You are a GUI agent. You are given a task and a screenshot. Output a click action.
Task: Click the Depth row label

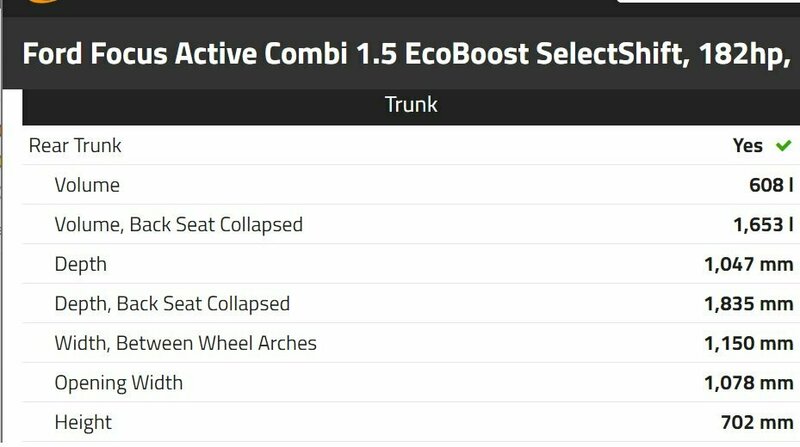point(80,265)
